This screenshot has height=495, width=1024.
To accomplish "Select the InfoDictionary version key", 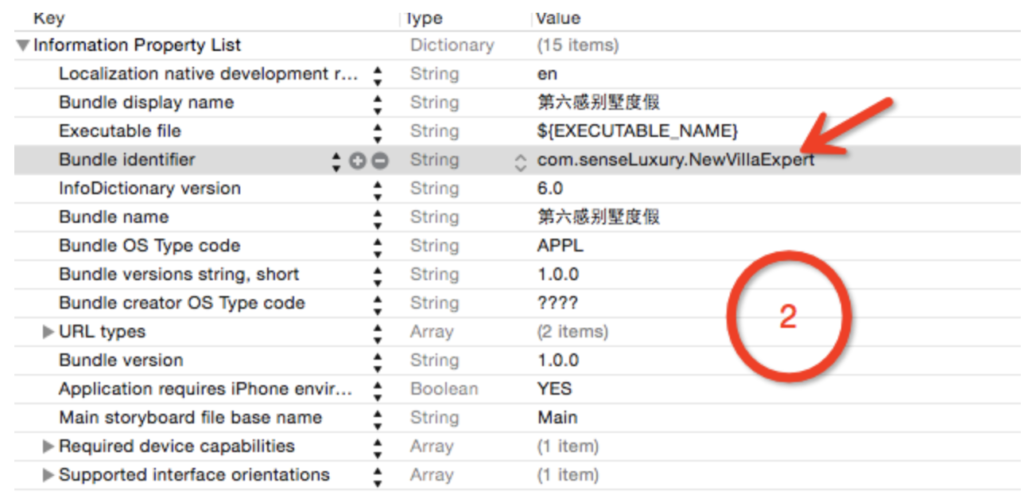I will 150,189.
